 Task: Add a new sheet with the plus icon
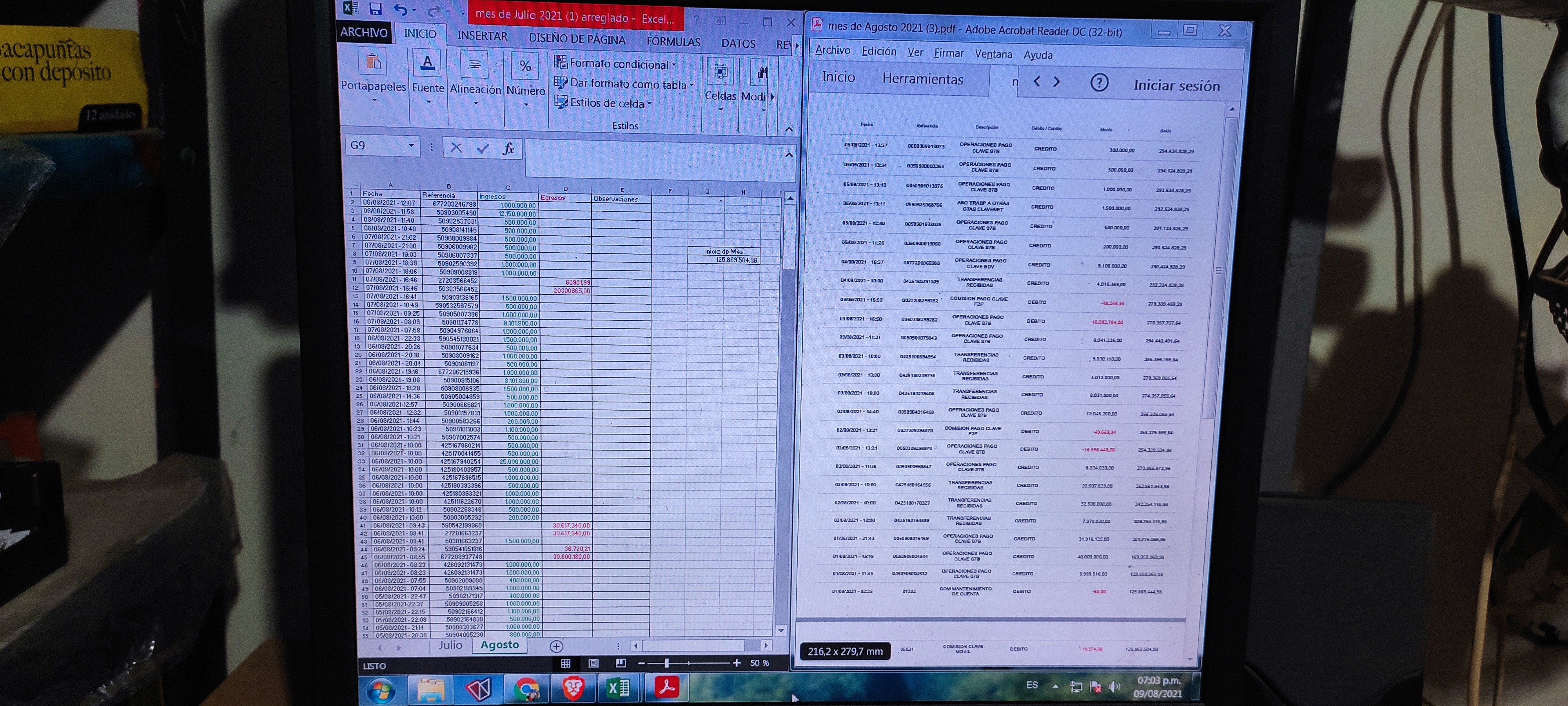coord(556,646)
